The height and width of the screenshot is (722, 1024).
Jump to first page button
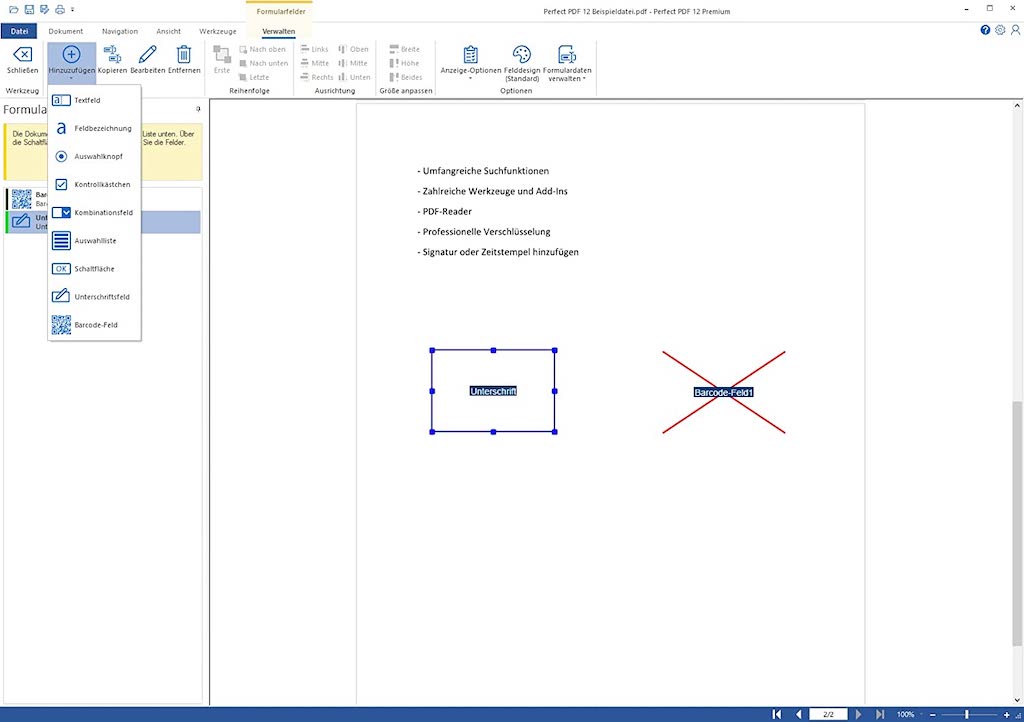click(x=777, y=714)
